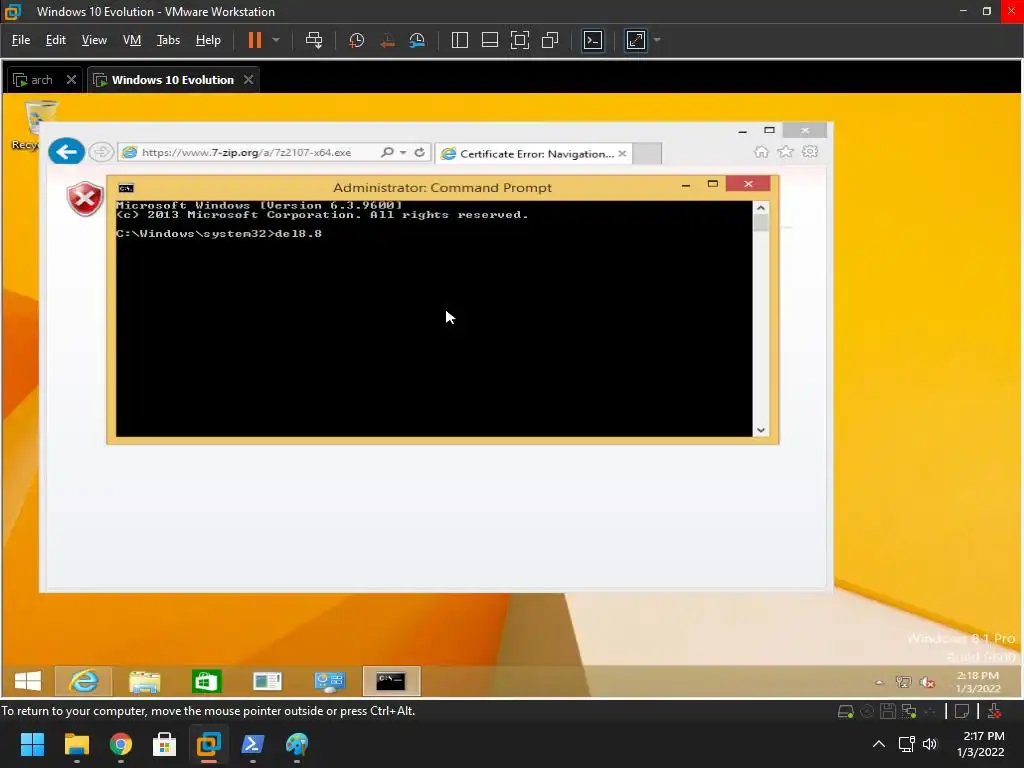Open Internet Explorer on guest taskbar
The height and width of the screenshot is (768, 1024).
[x=84, y=681]
